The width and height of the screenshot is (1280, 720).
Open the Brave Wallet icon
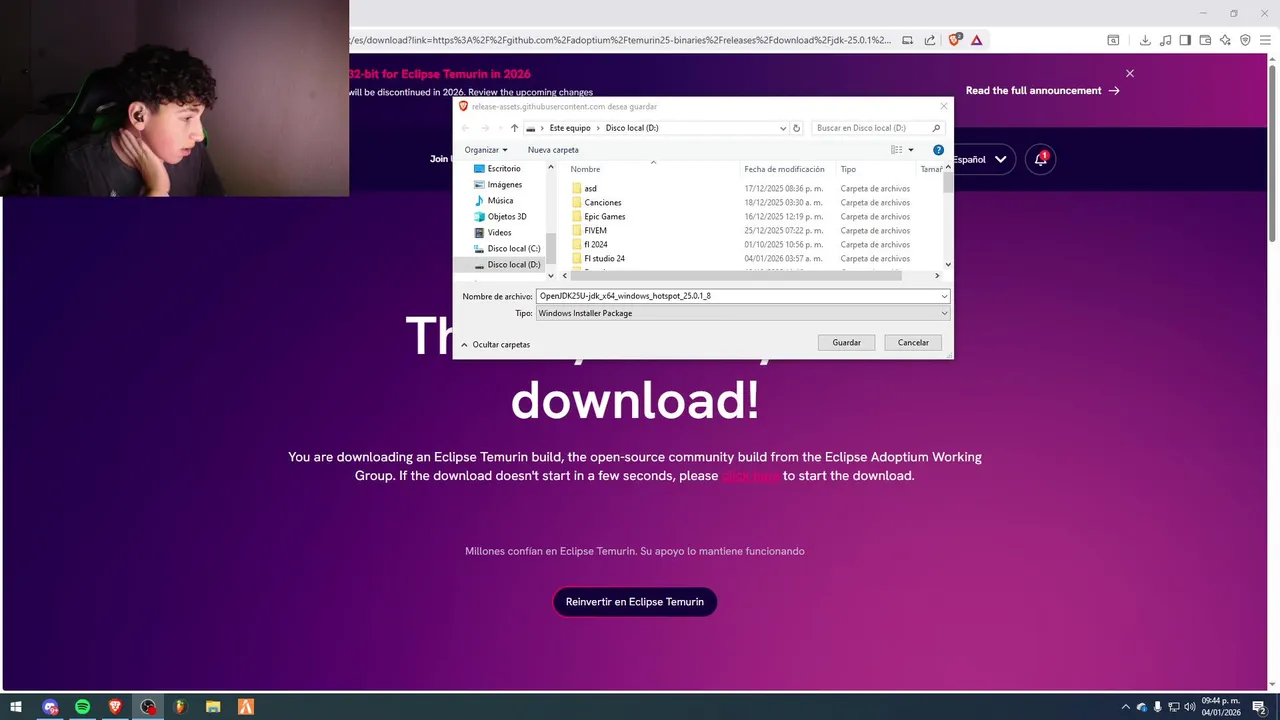click(x=1205, y=40)
